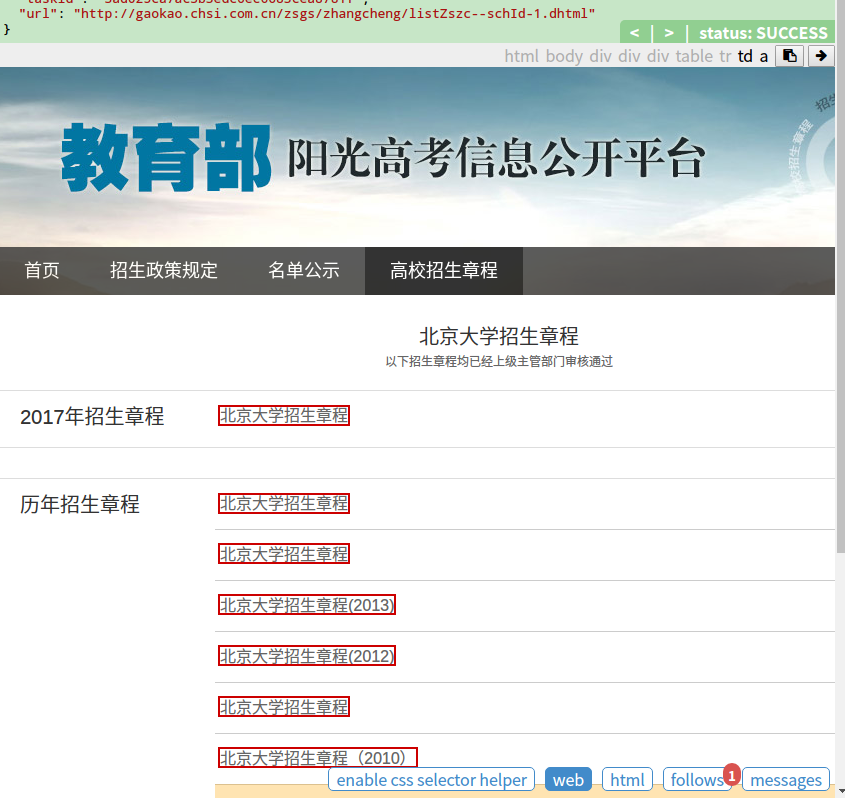The width and height of the screenshot is (845, 798).
Task: Go to previous task with < arrow
Action: coord(634,33)
